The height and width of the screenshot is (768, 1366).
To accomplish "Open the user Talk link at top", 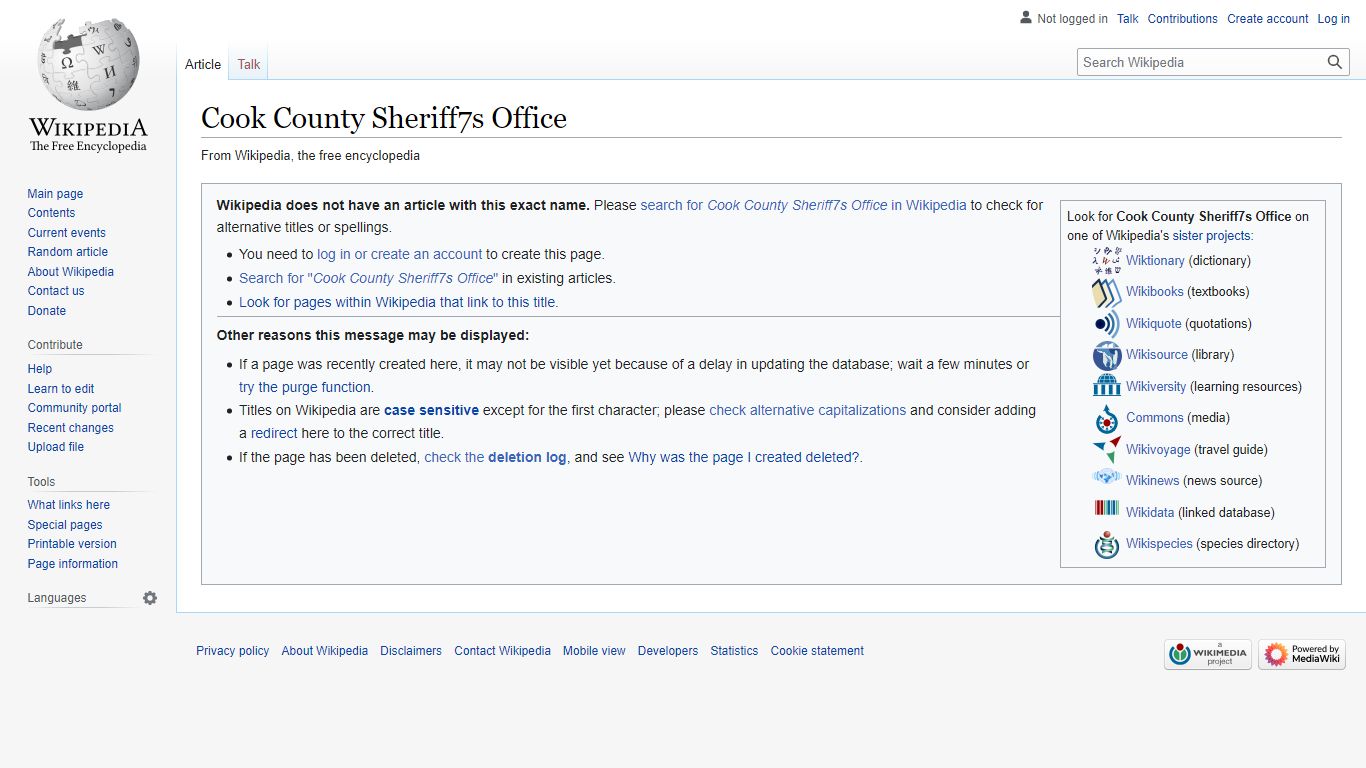I will pos(1128,18).
